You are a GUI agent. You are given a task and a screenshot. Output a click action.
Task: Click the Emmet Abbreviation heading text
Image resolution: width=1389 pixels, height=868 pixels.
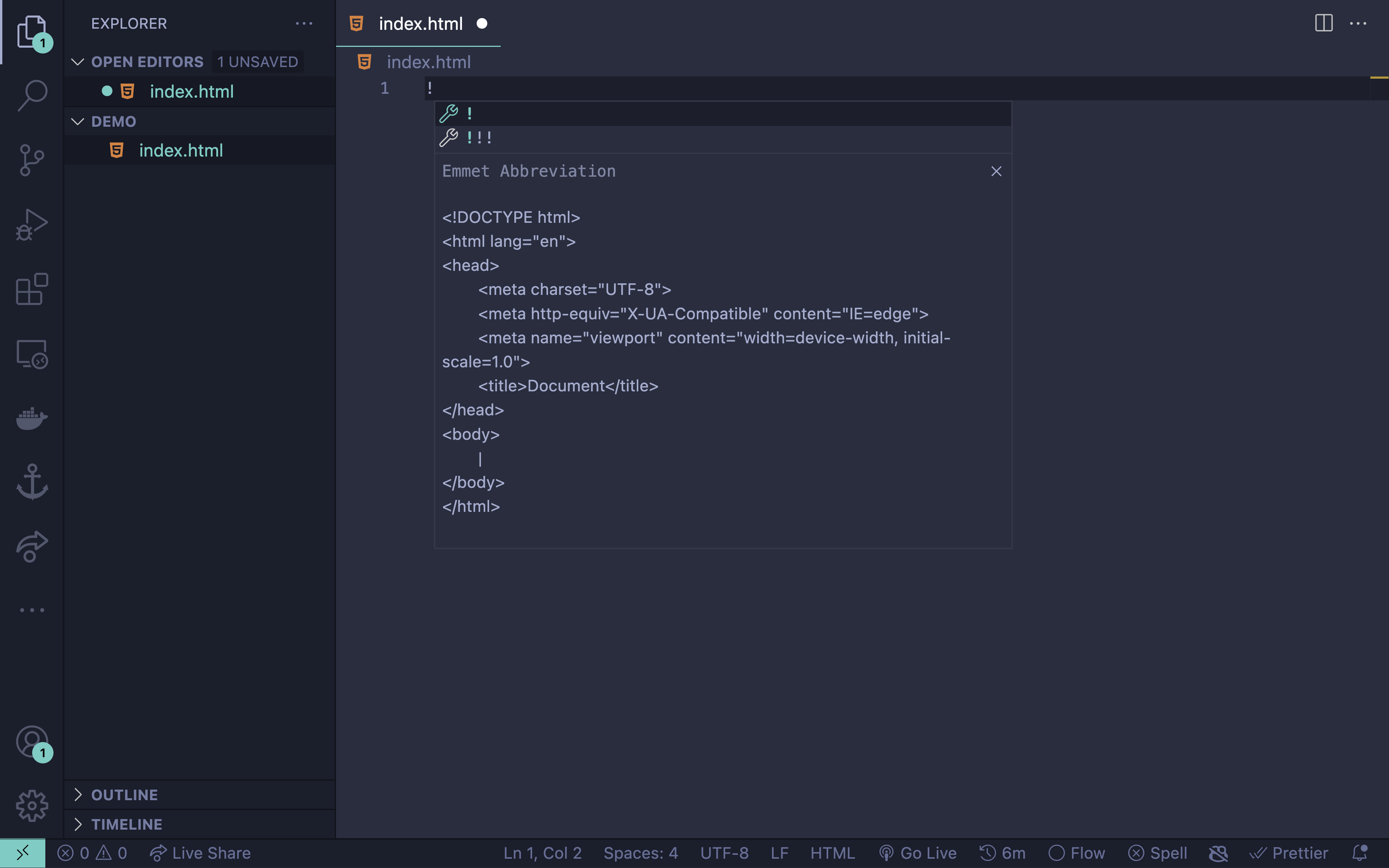[x=529, y=171]
